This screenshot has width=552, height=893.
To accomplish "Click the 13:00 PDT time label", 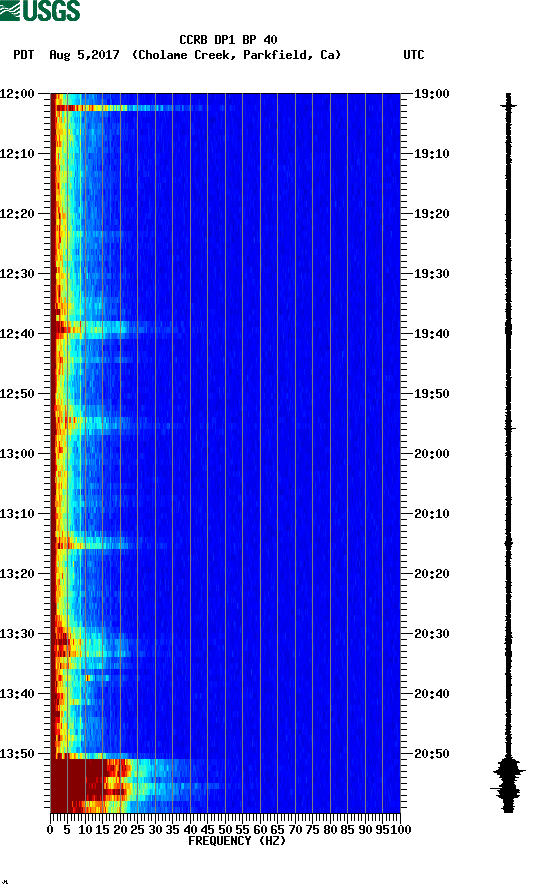I will [x=17, y=454].
